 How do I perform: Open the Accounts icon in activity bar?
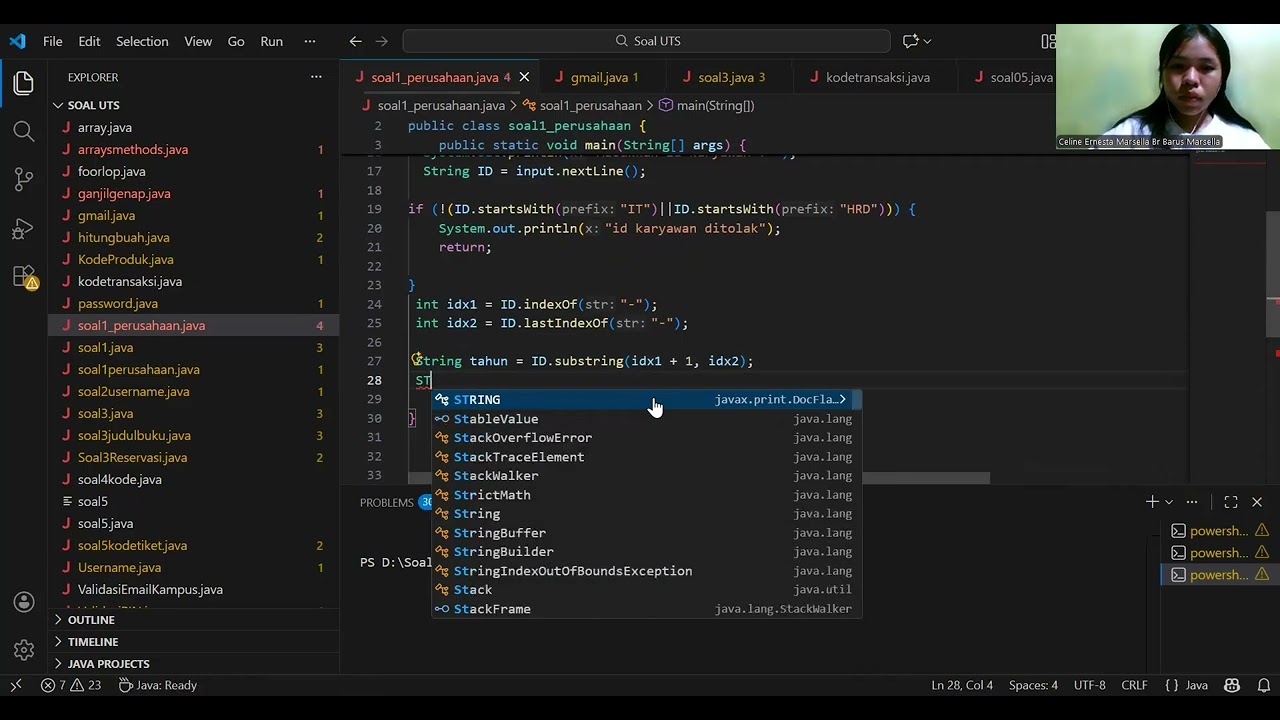[x=24, y=602]
